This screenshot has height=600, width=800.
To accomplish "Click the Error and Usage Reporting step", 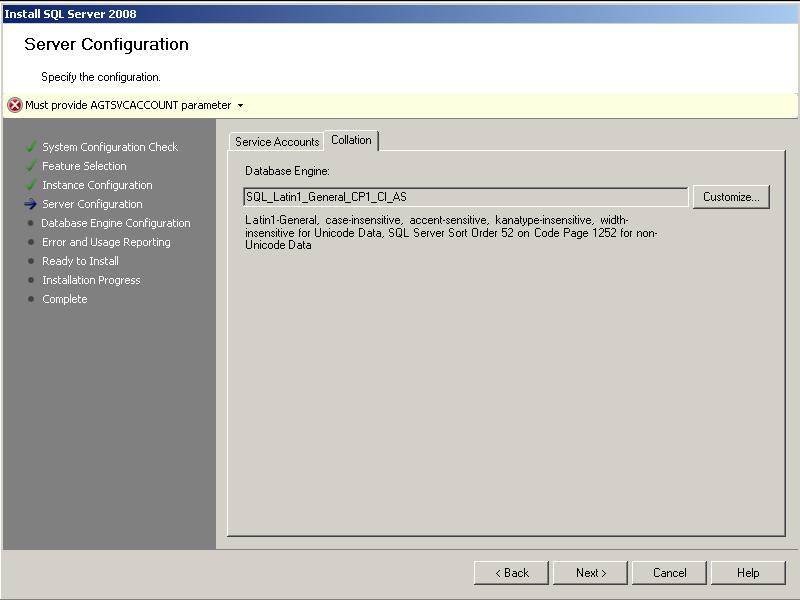I will (x=106, y=242).
